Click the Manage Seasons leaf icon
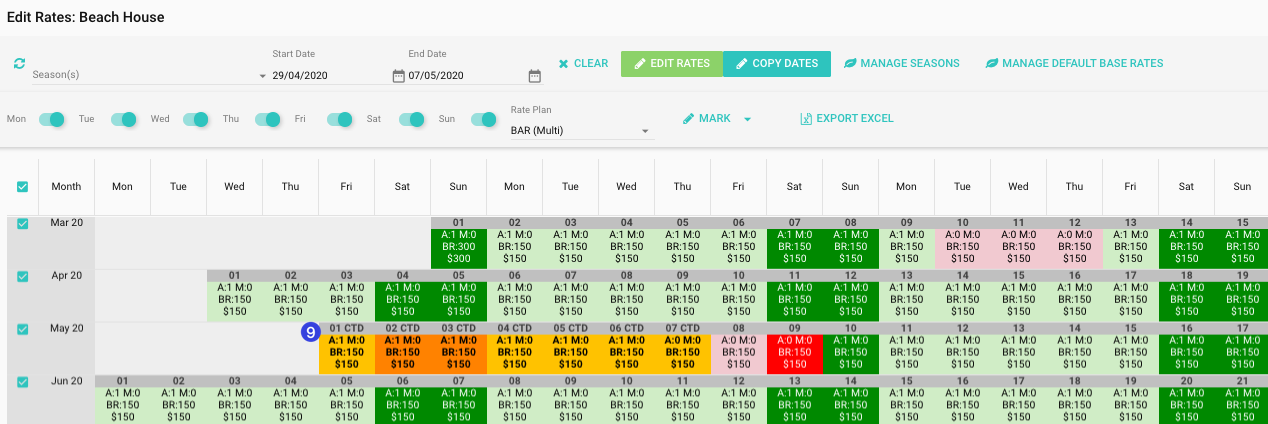Viewport: 1268px width, 424px height. click(850, 64)
